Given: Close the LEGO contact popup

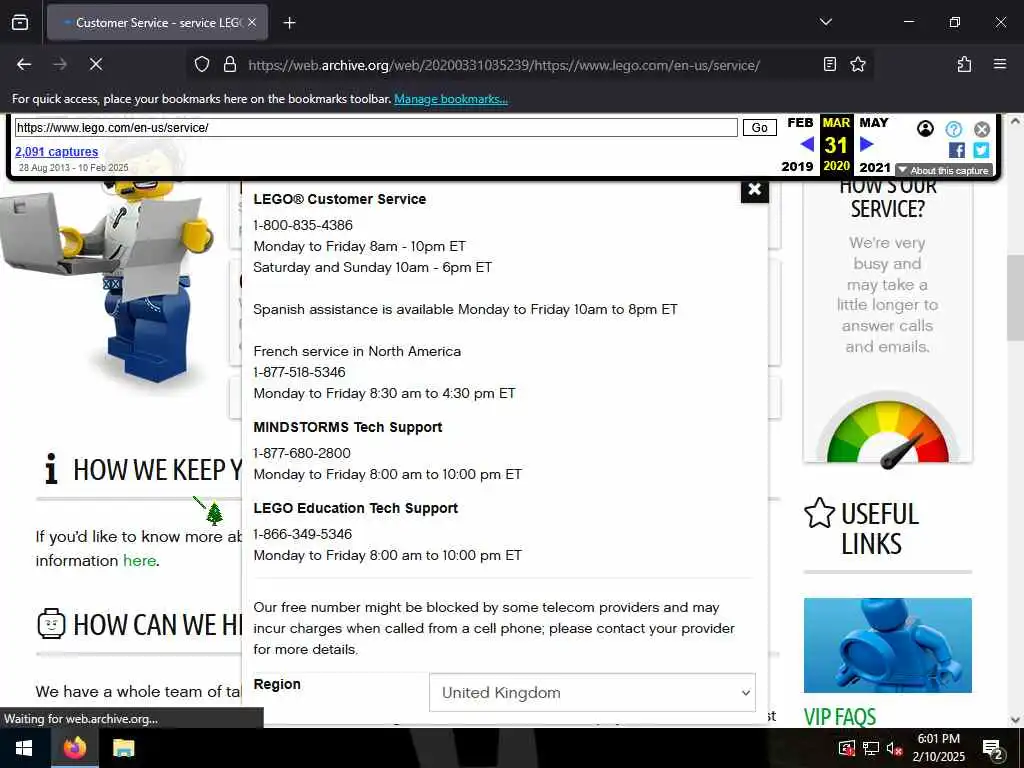Looking at the screenshot, I should tap(754, 189).
